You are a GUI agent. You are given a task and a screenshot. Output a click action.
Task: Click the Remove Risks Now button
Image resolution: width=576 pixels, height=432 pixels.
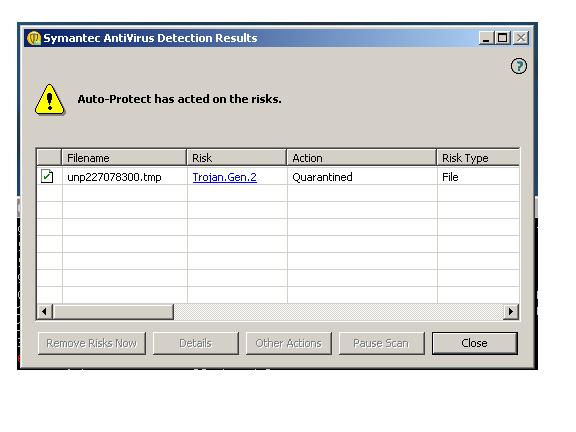tap(91, 343)
